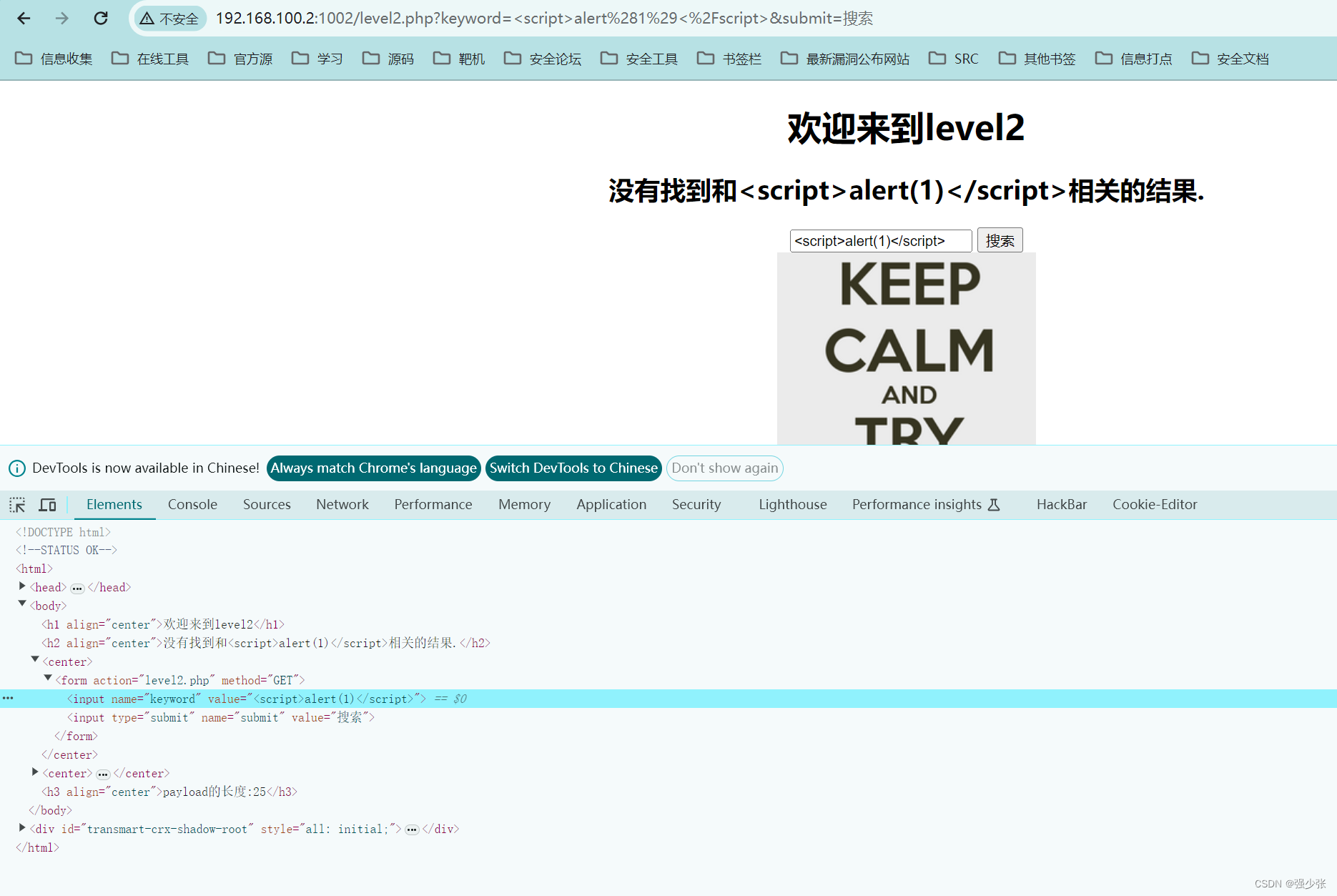Expand the transmart-crx-shadow-root div
This screenshot has height=896, width=1337.
[22, 828]
